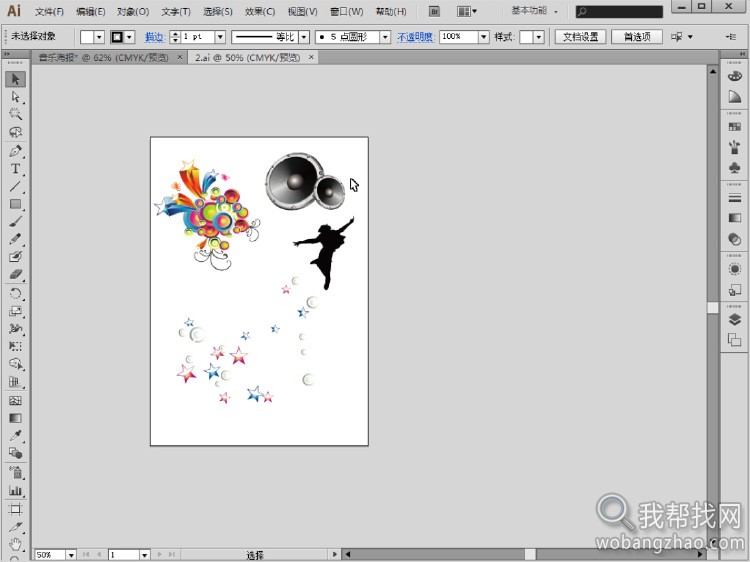The image size is (750, 562).
Task: Open the arrange documents dropdown
Action: [466, 11]
